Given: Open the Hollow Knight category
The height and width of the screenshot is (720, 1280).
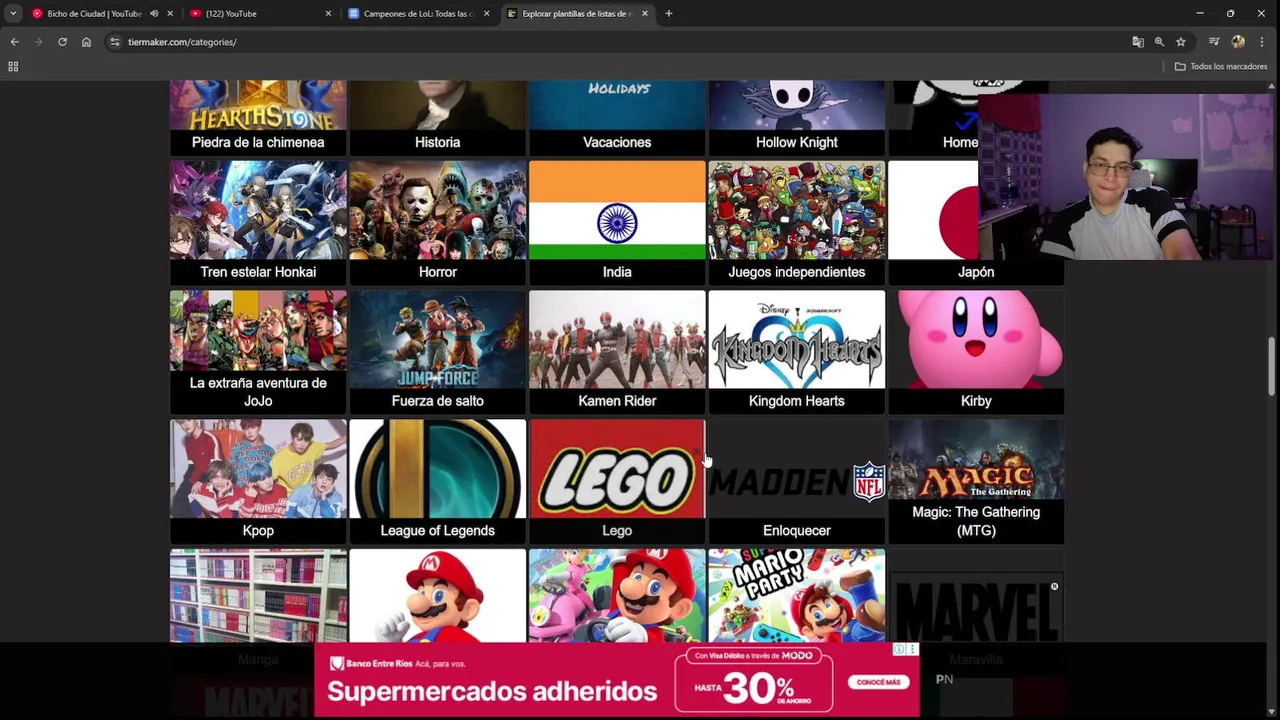Looking at the screenshot, I should pos(796,117).
